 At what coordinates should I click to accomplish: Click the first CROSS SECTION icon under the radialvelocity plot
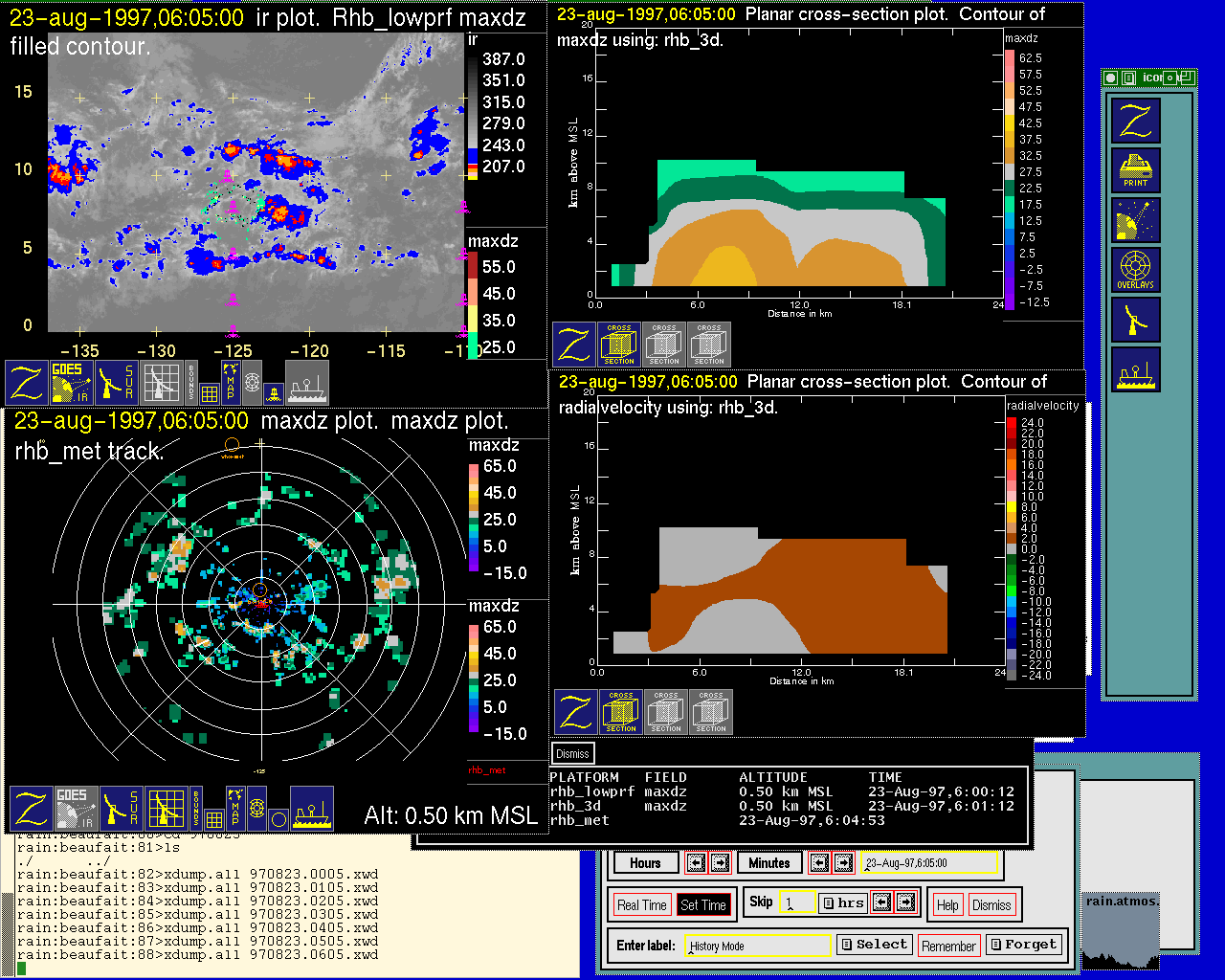[x=620, y=712]
